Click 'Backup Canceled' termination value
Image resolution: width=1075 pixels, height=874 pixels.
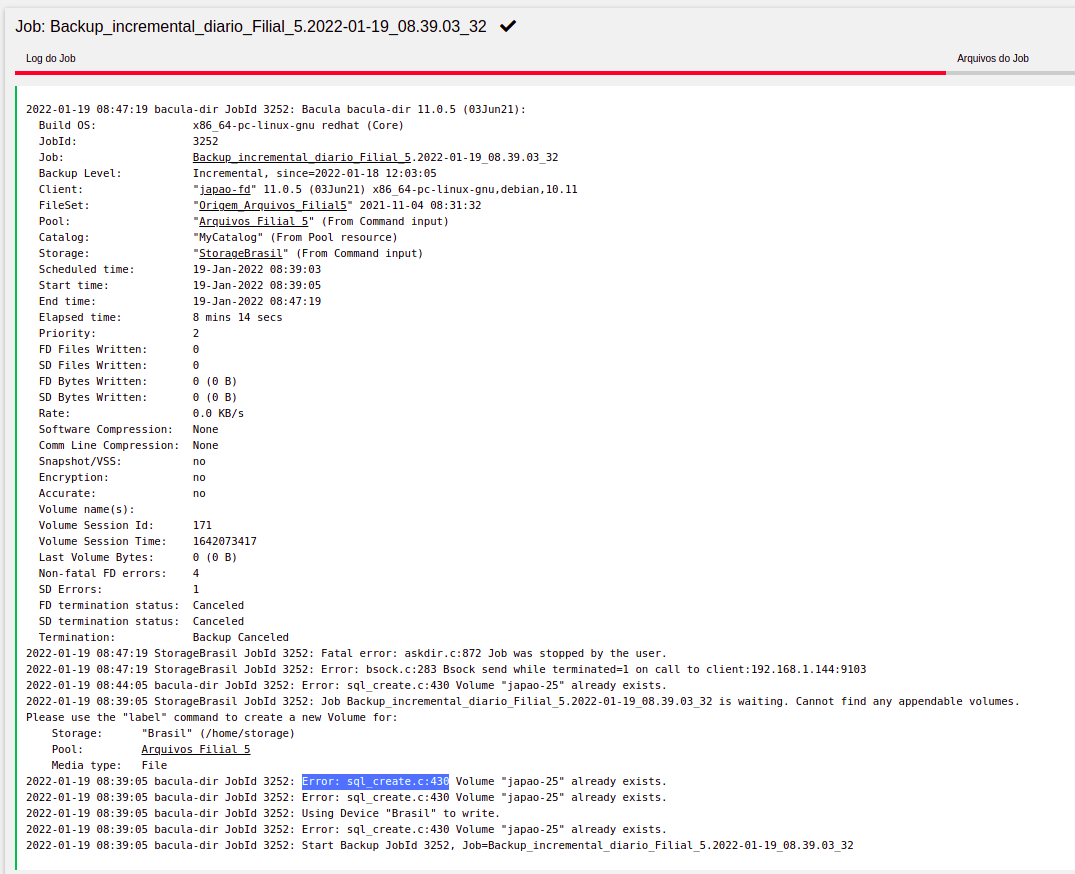(x=241, y=638)
